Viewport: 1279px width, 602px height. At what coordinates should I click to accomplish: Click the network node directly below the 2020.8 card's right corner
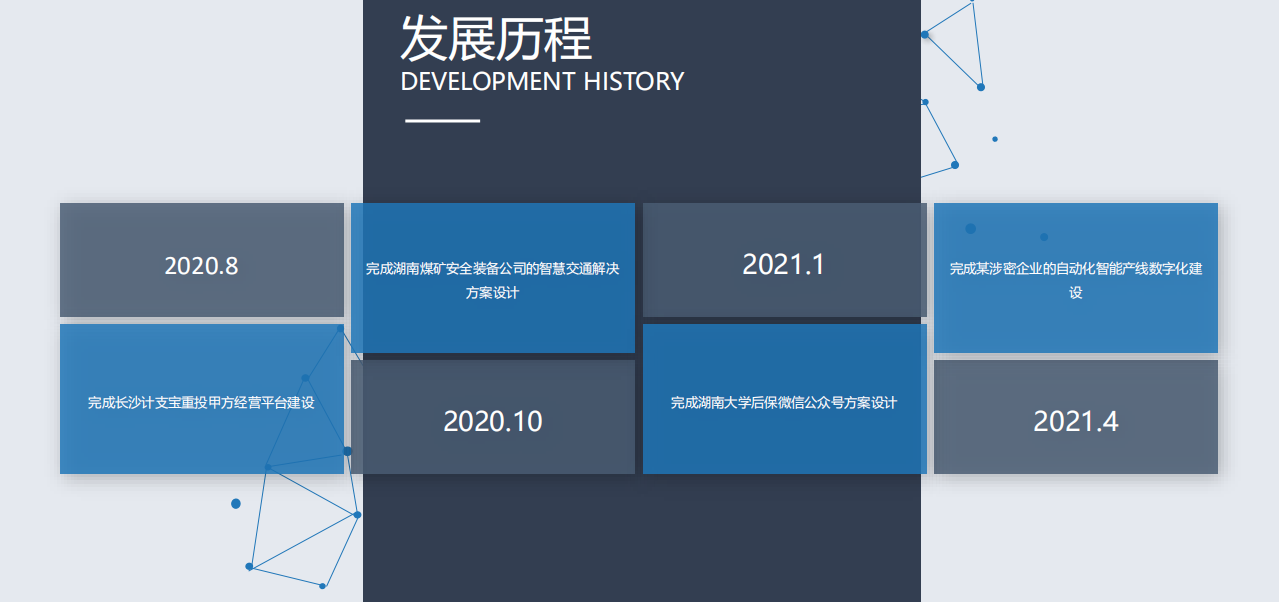pos(340,328)
